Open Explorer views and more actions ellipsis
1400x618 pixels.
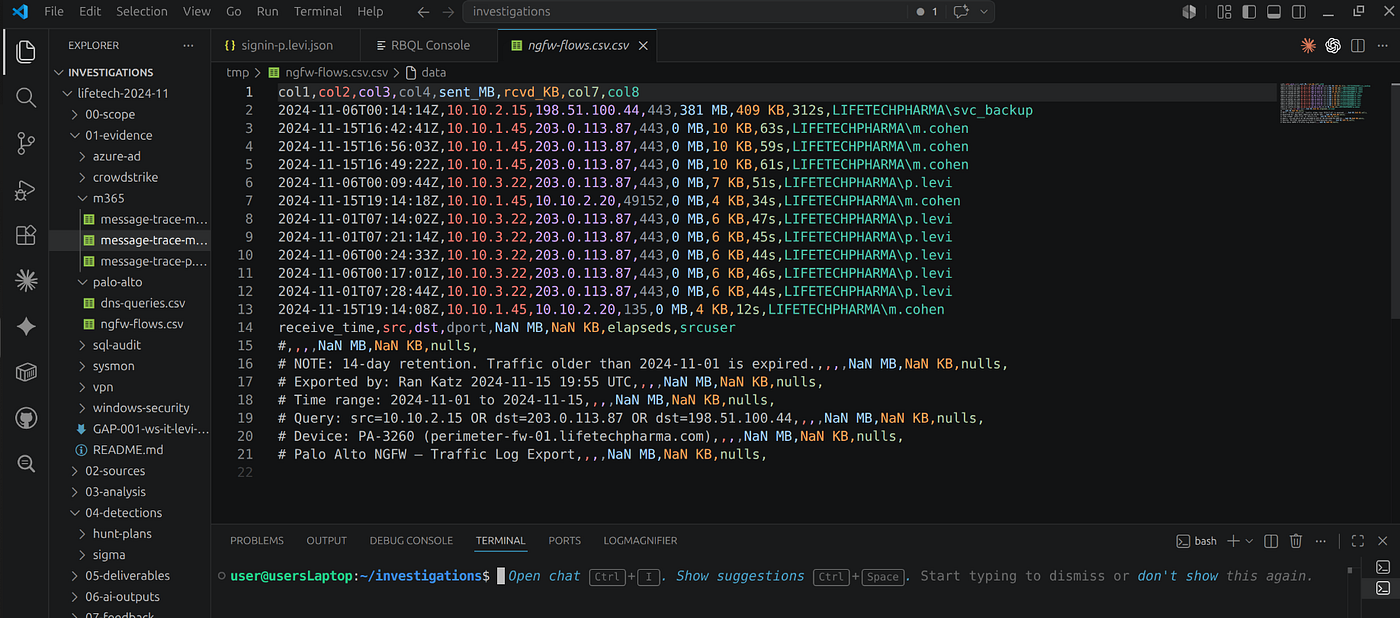(x=189, y=46)
